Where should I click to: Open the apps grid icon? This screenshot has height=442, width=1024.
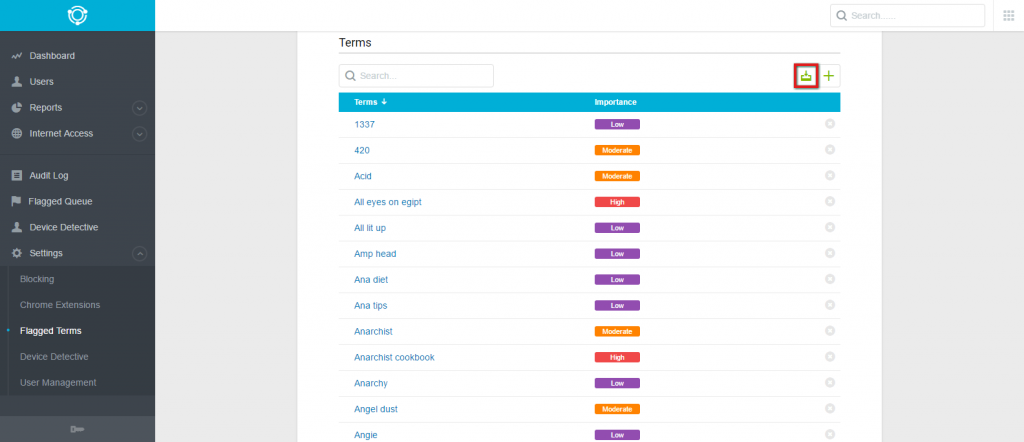pyautogui.click(x=1008, y=15)
